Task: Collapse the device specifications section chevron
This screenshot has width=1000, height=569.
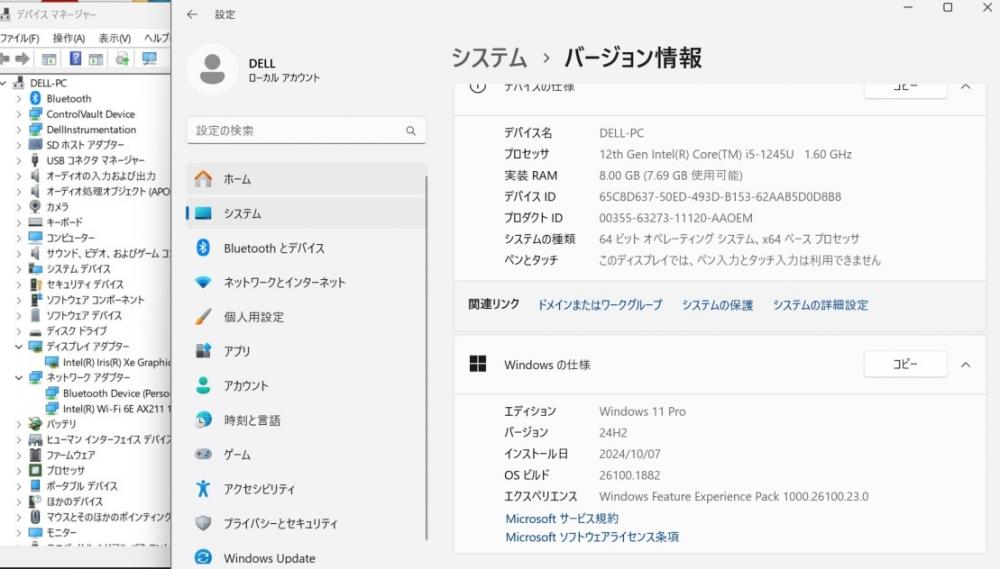Action: [x=966, y=87]
